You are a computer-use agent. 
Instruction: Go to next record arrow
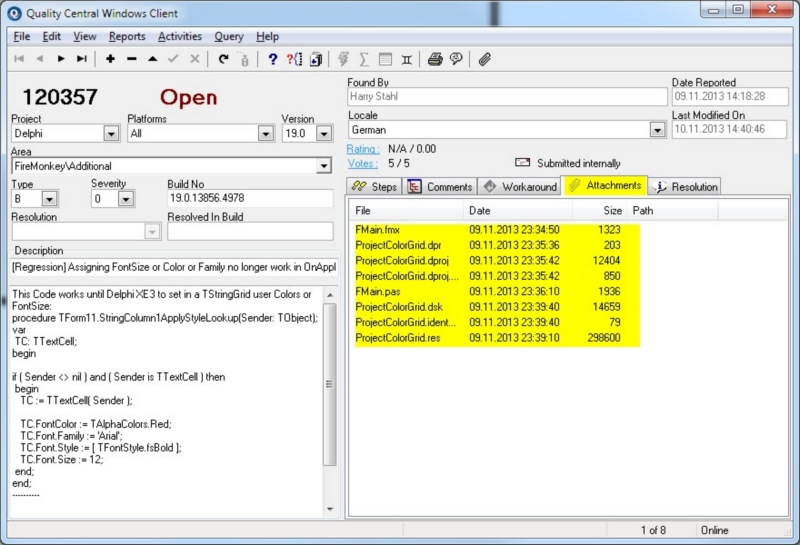coord(61,59)
